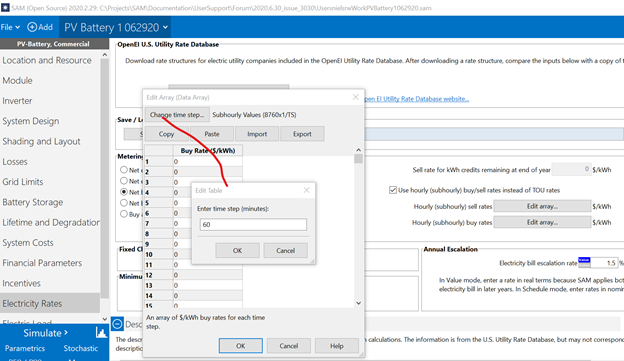
Task: Close the Edit Table dialog
Action: (306, 190)
